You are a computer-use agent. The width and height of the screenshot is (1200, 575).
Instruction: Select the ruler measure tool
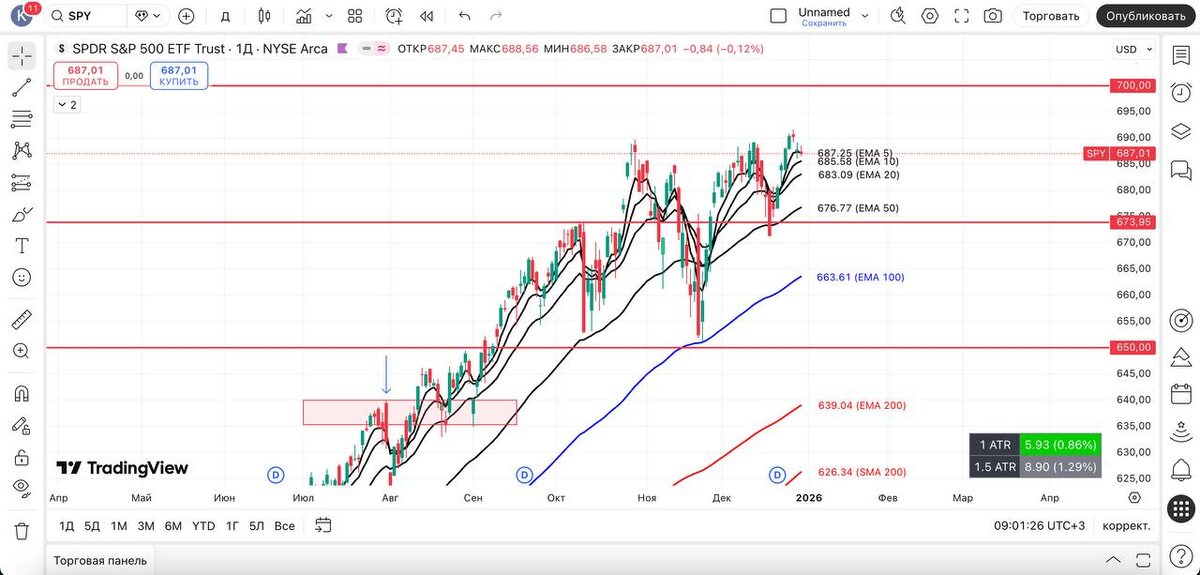tap(22, 320)
